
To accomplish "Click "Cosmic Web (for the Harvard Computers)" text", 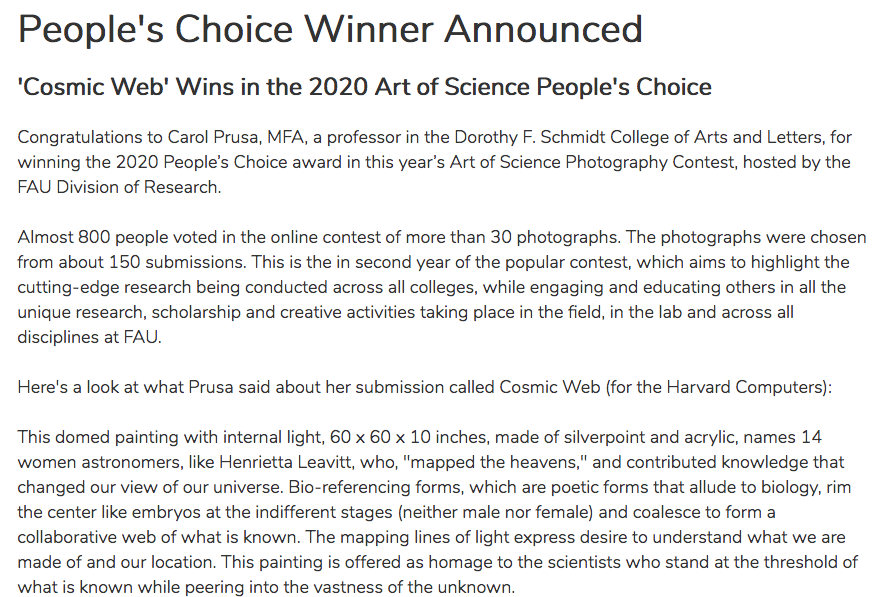I will pyautogui.click(x=665, y=387).
